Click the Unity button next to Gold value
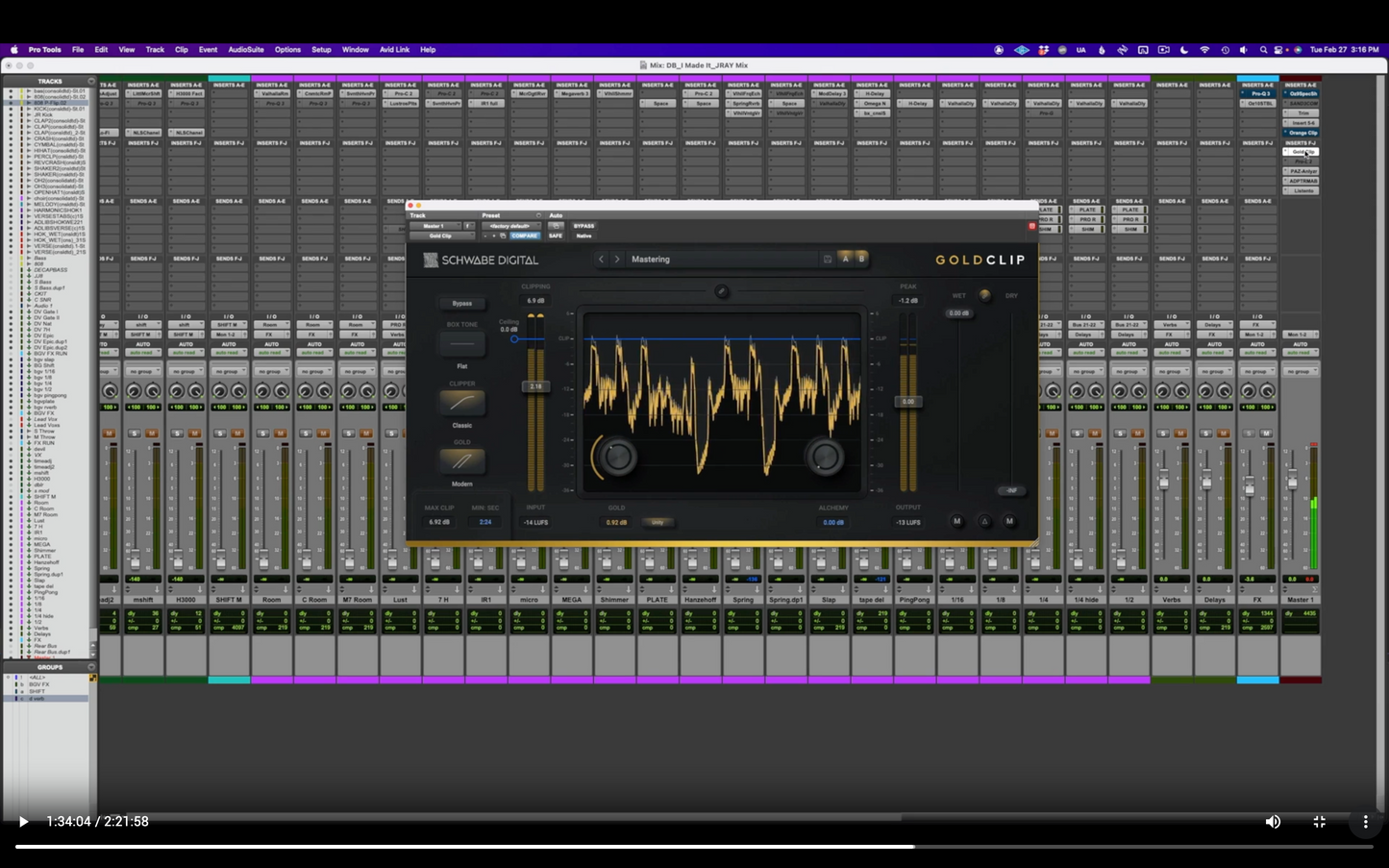The width and height of the screenshot is (1389, 868). pos(658,522)
